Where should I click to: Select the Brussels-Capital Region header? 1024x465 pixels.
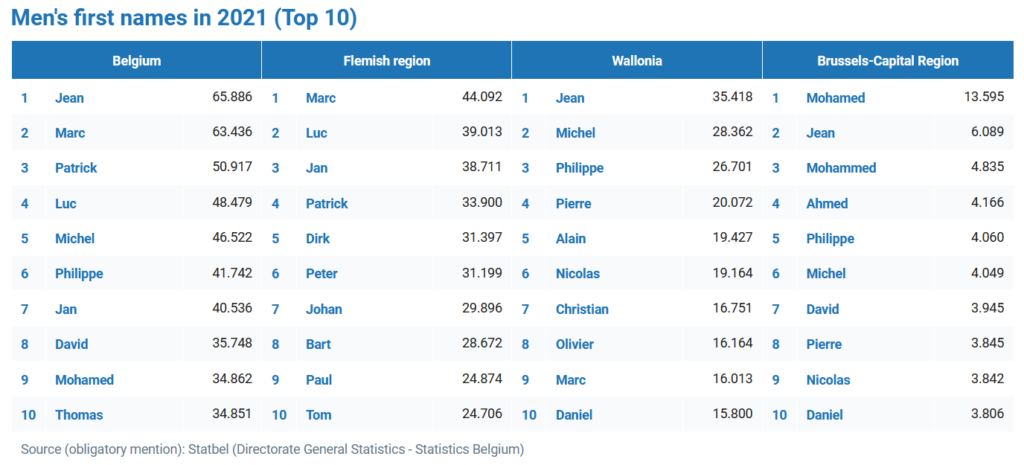click(x=887, y=61)
